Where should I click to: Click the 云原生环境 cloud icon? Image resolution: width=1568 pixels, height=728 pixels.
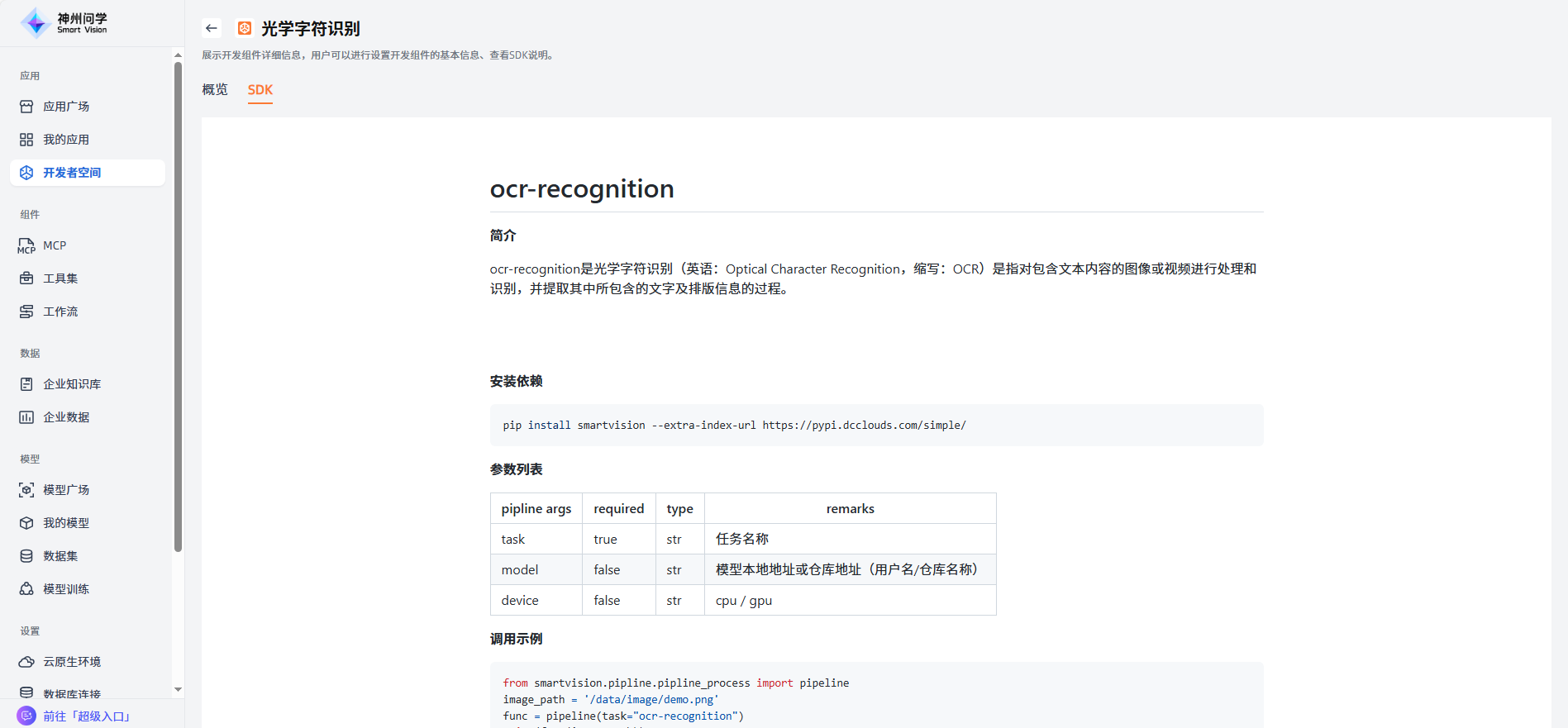point(26,662)
